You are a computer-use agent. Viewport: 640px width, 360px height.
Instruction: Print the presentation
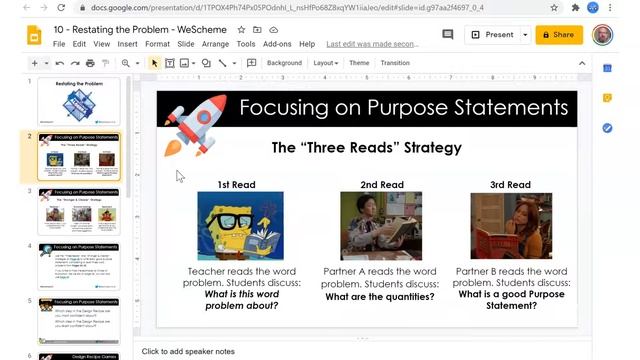90,63
